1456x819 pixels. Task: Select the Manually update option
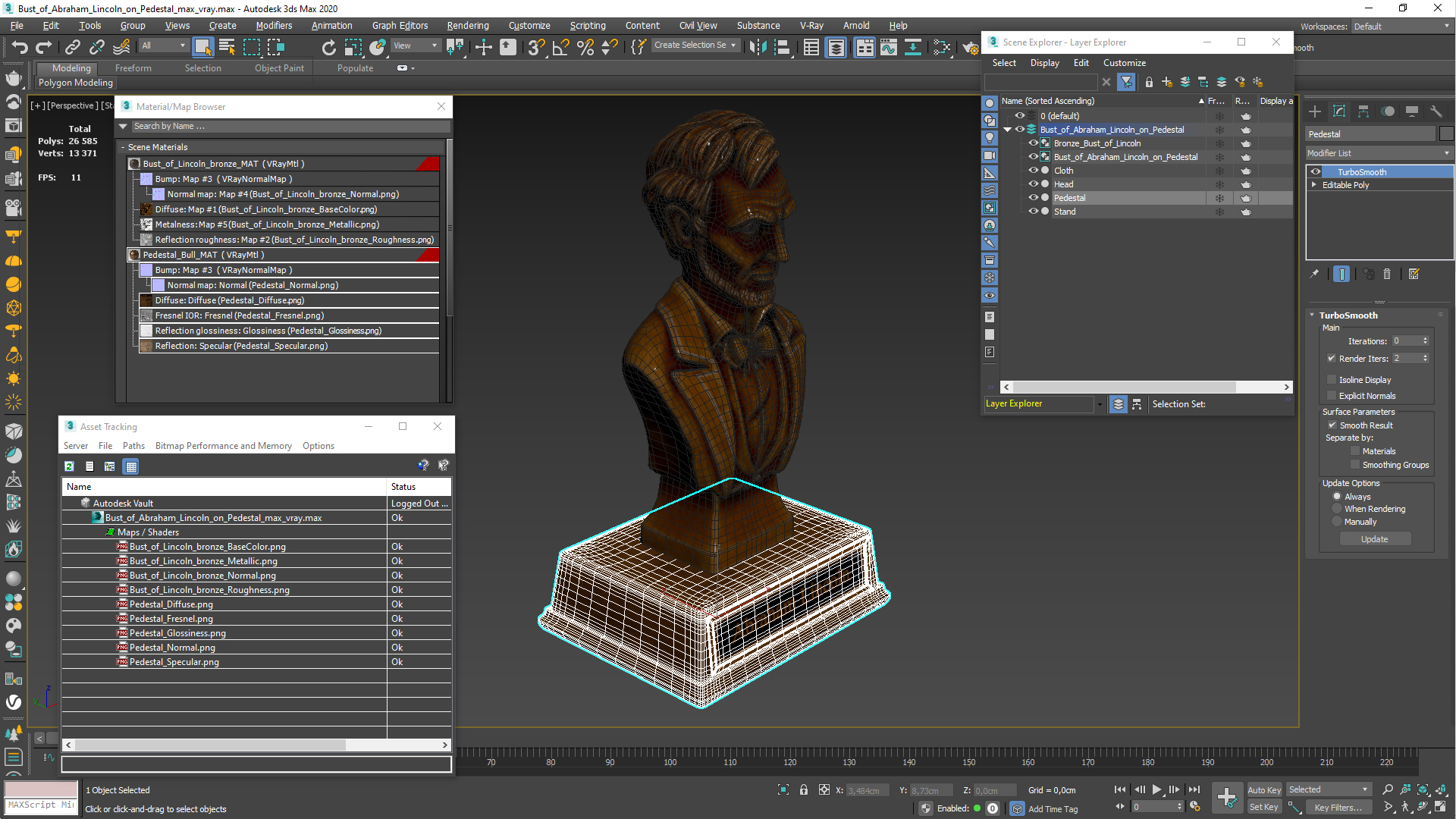pos(1337,522)
